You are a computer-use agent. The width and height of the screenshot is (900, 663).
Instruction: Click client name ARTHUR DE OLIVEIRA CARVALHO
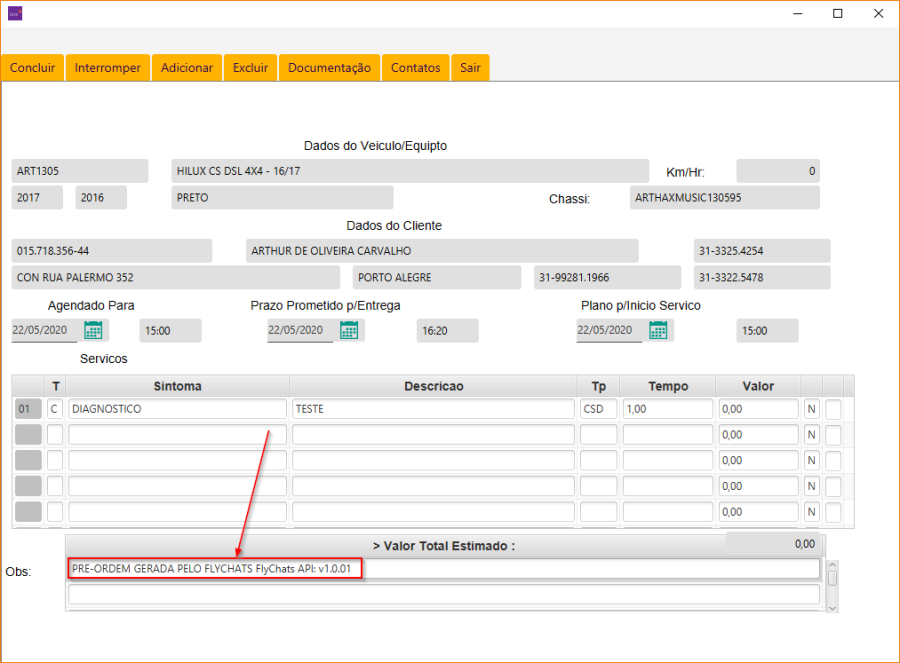tap(442, 251)
